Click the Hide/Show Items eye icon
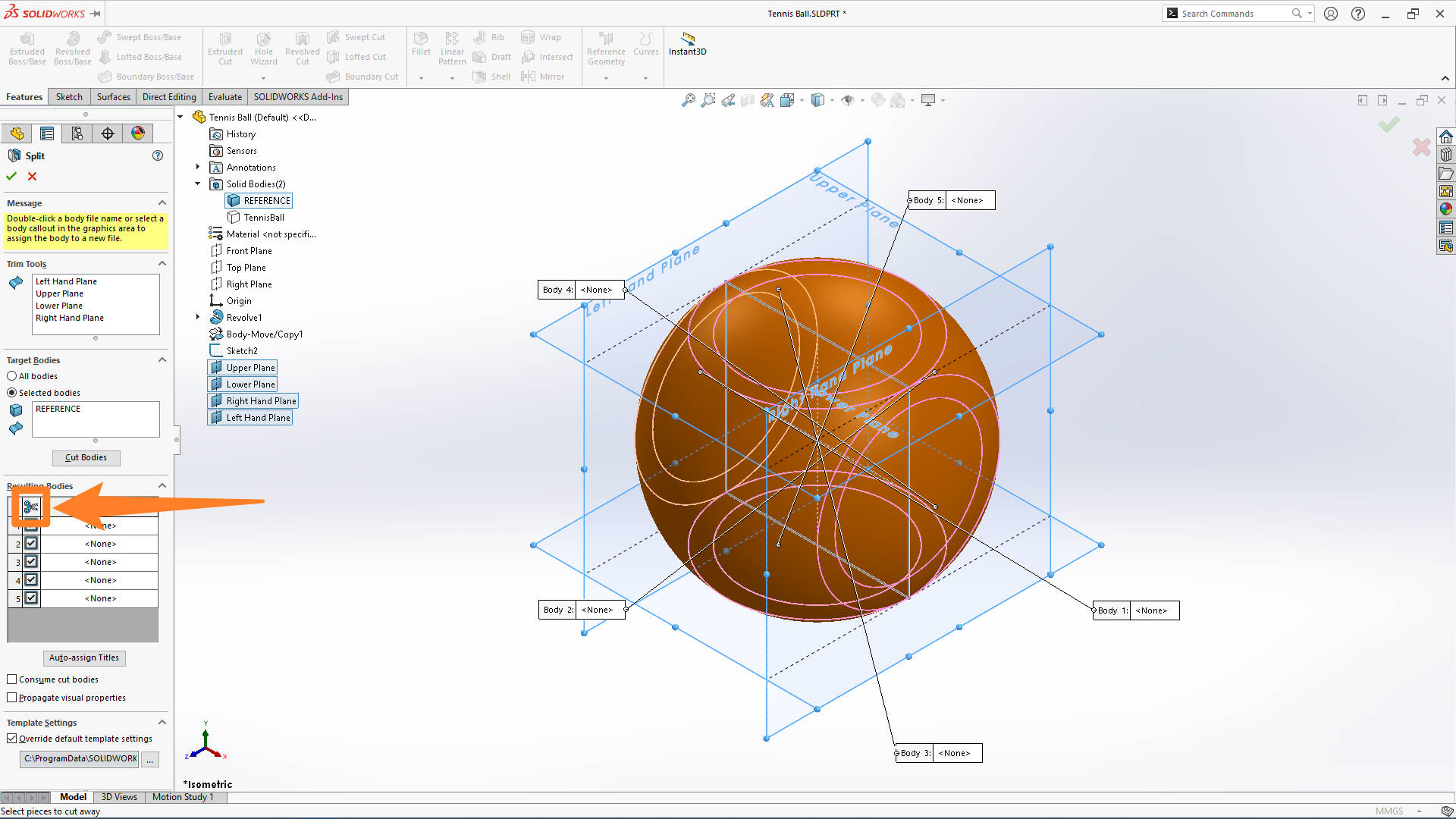 click(x=848, y=99)
